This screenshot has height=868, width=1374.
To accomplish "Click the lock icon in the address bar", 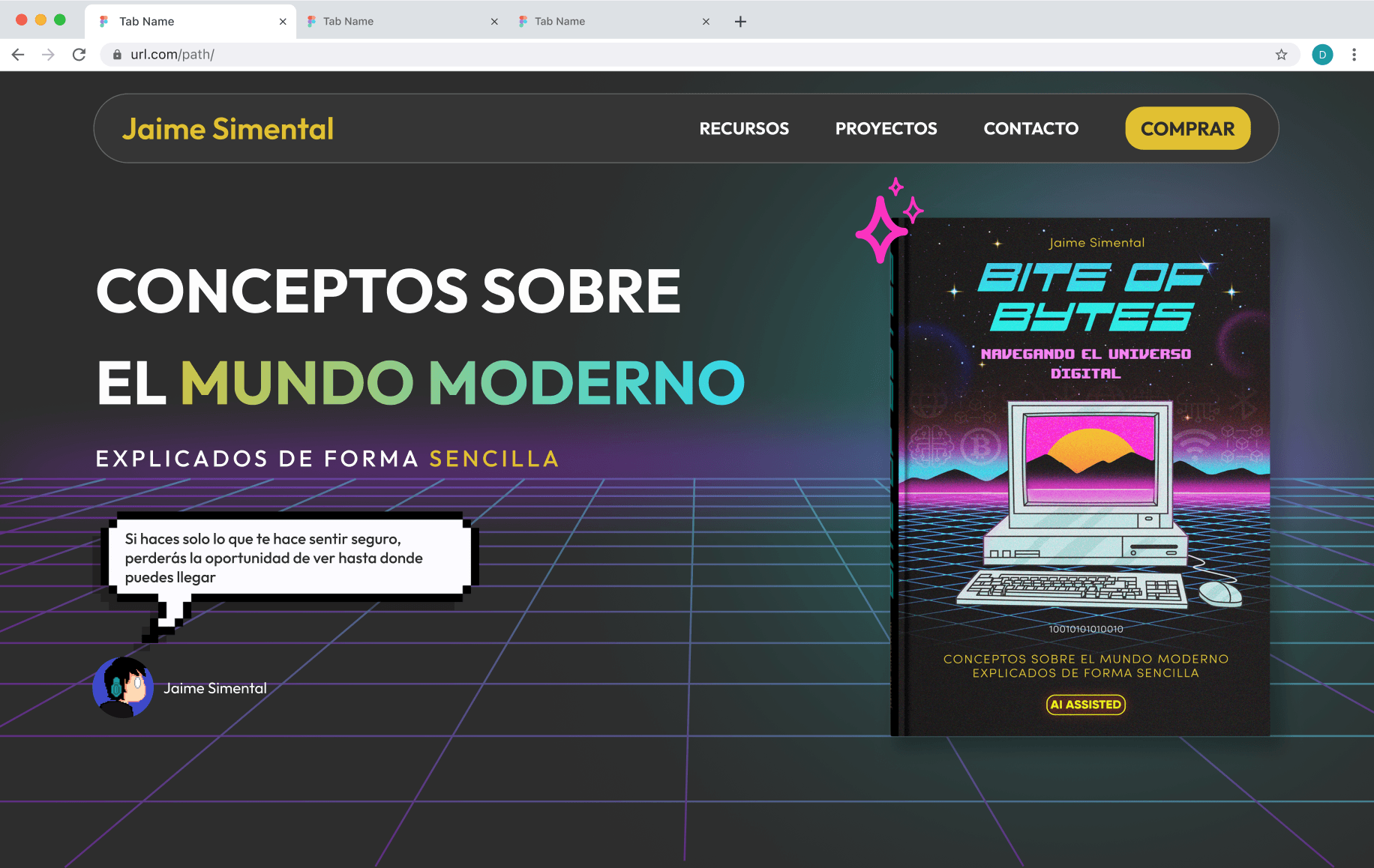I will click(117, 55).
